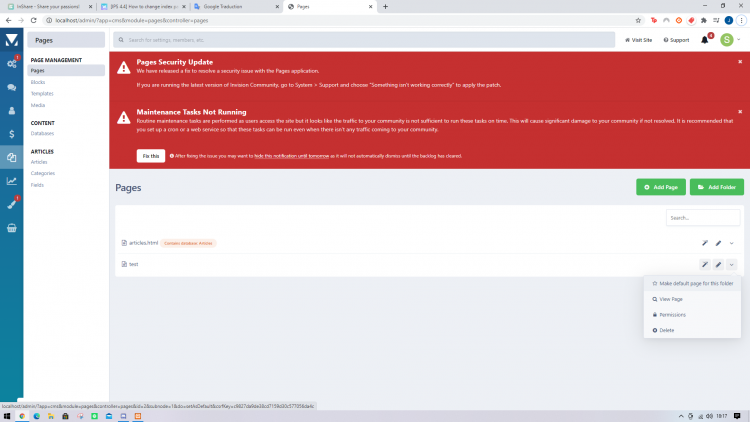The height and width of the screenshot is (422, 750).
Task: Open notifications bell icon
Action: click(704, 40)
